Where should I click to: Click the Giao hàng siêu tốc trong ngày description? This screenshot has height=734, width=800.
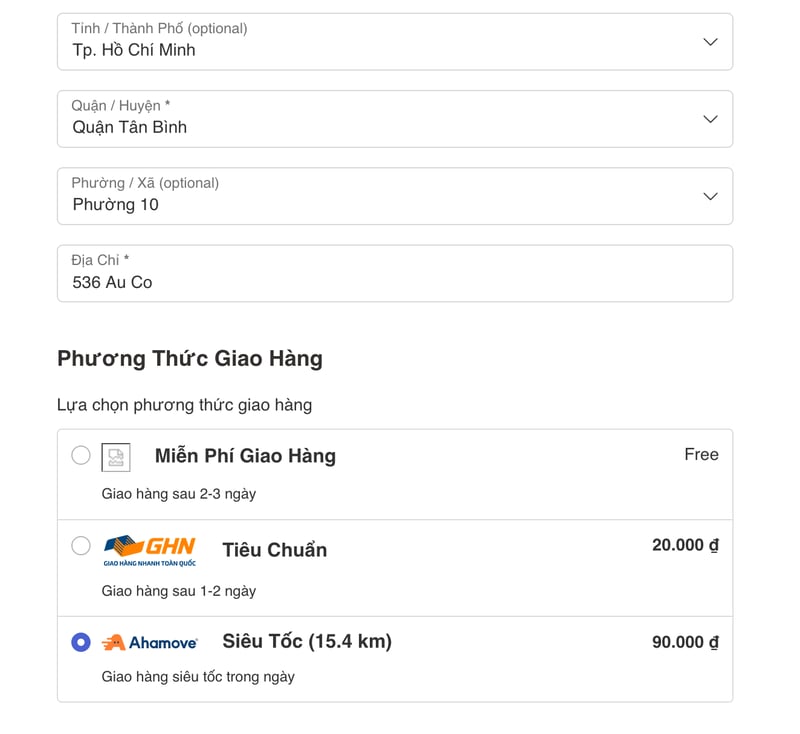(x=198, y=677)
